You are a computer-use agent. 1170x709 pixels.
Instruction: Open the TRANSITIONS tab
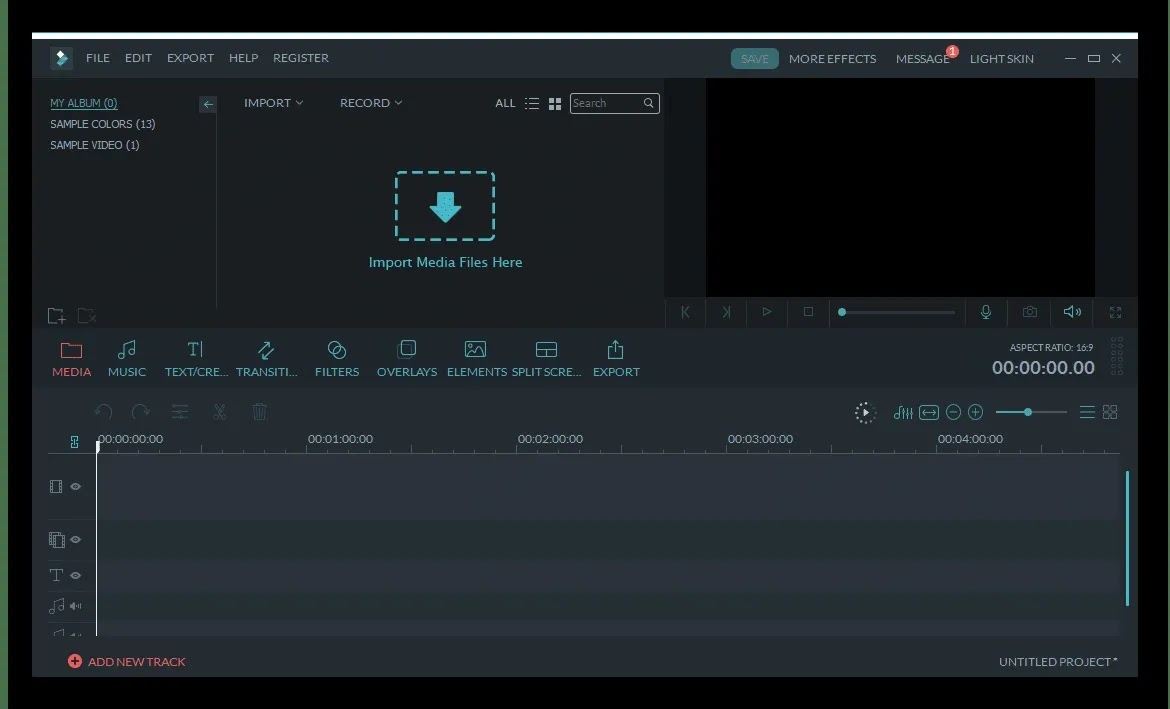tap(266, 359)
